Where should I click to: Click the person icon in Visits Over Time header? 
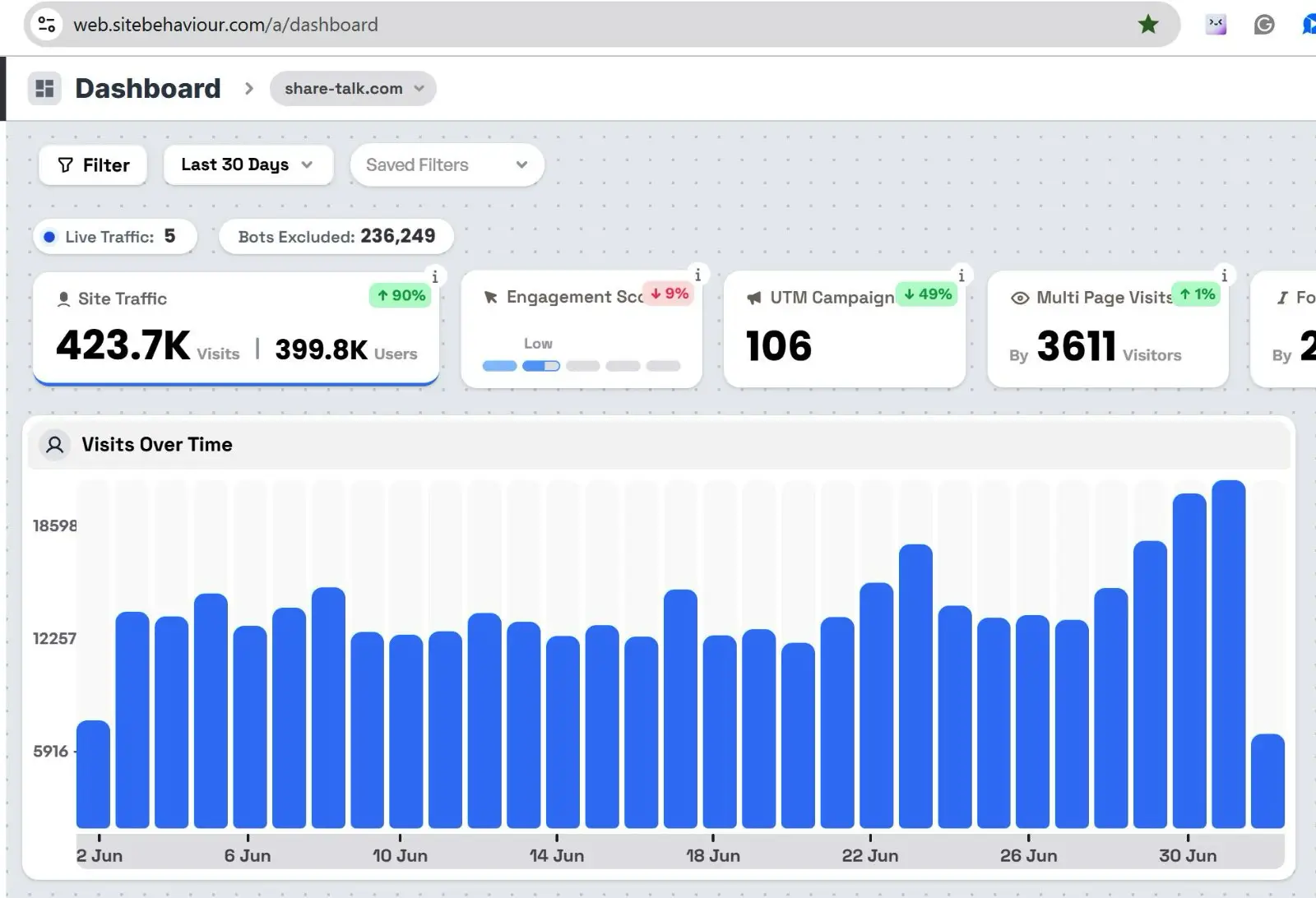pos(54,445)
